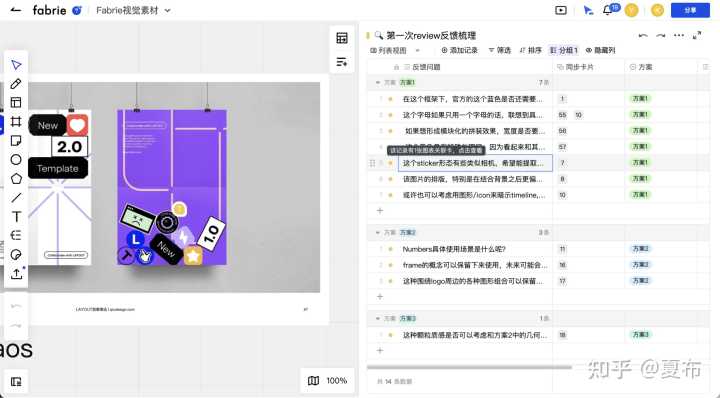Click the table's horizontal scrollbar
This screenshot has width=720, height=398.
click(x=469, y=367)
